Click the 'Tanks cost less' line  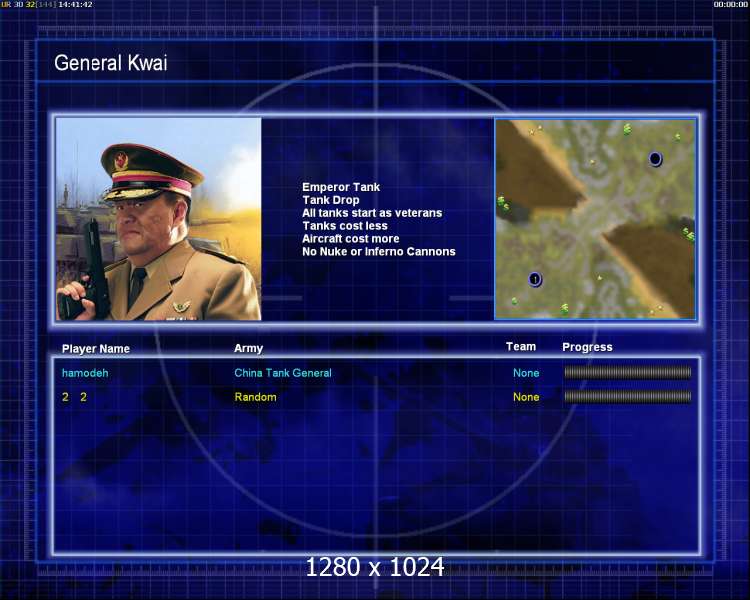click(x=345, y=226)
